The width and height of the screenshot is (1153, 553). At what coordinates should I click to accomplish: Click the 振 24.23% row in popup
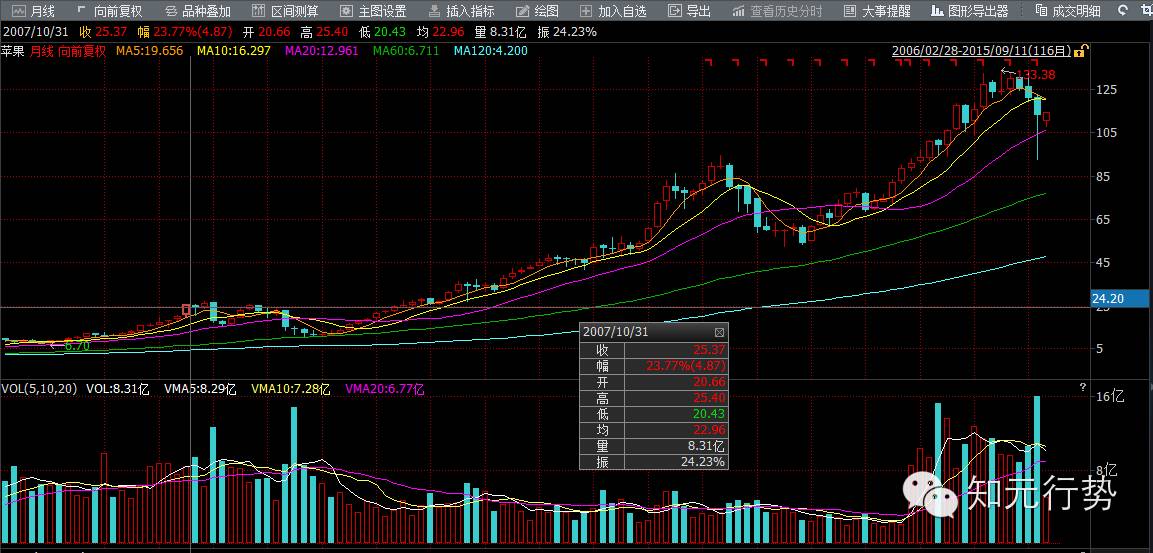[654, 462]
